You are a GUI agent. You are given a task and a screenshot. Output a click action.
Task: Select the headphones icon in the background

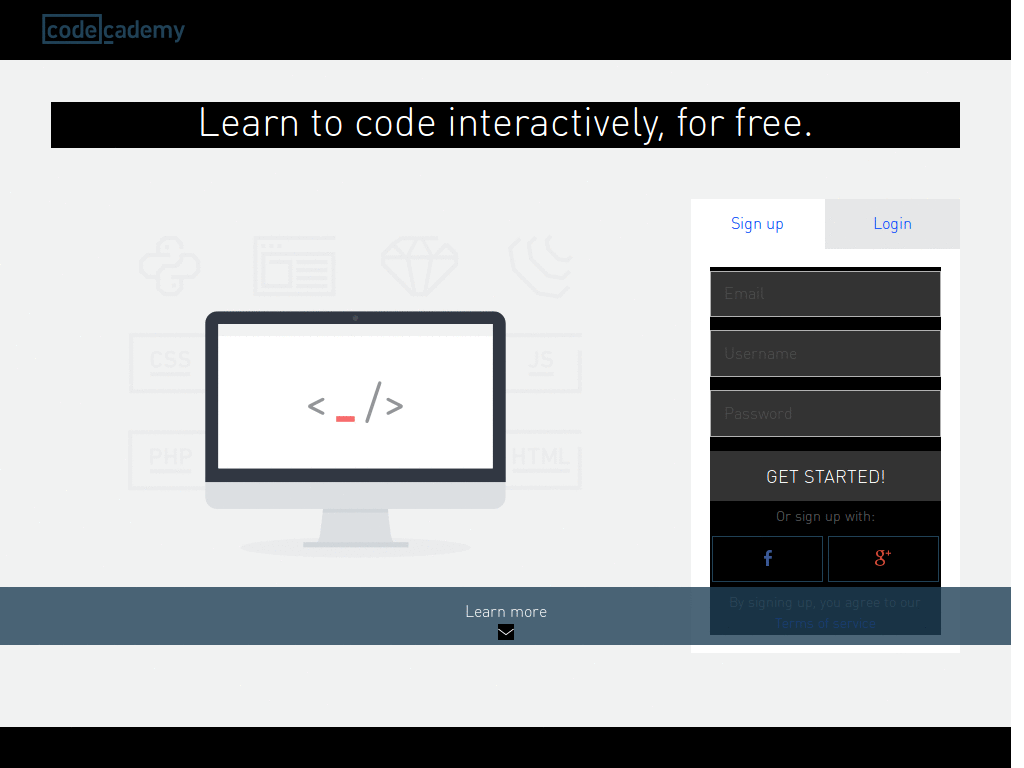540,267
